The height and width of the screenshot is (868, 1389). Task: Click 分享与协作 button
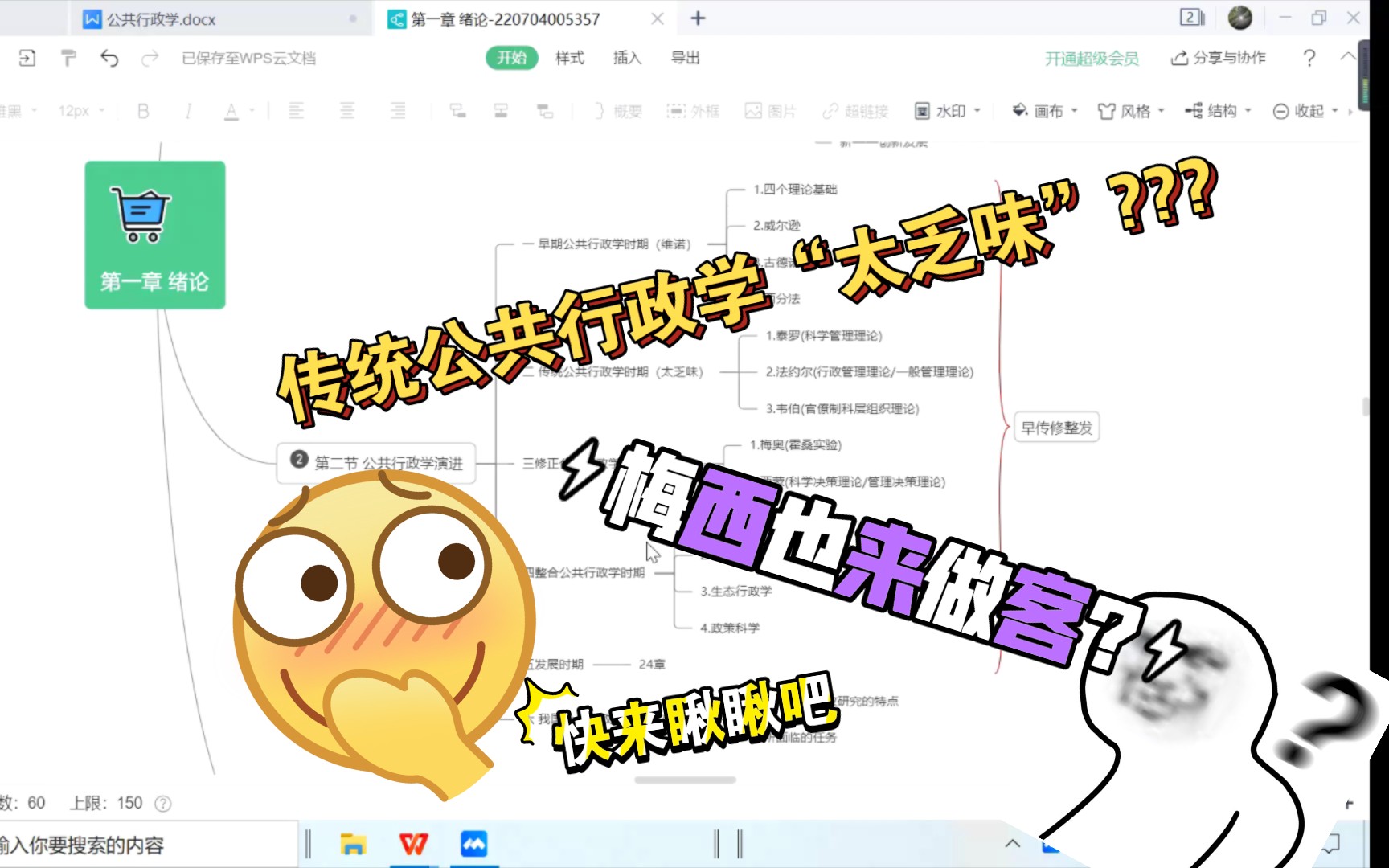(1219, 58)
